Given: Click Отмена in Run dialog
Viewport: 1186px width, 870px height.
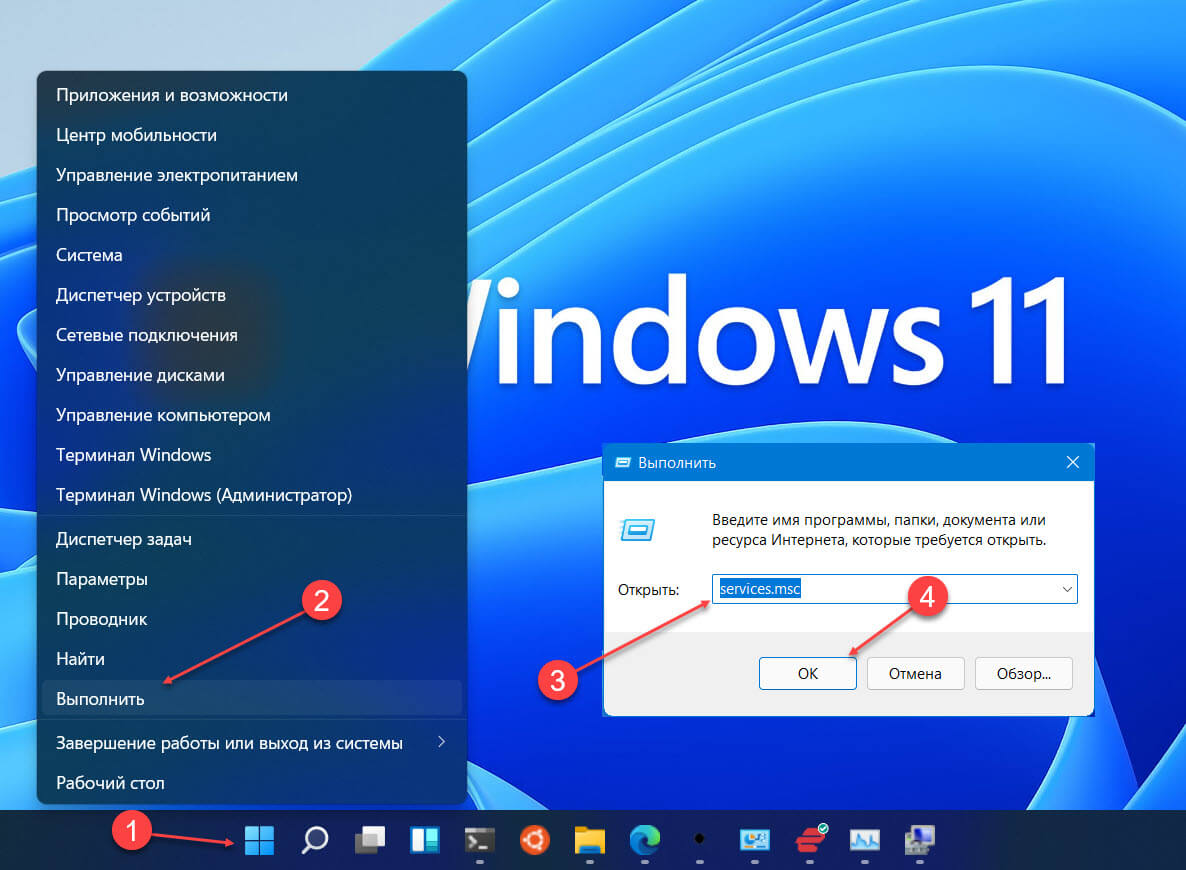Looking at the screenshot, I should [x=915, y=673].
